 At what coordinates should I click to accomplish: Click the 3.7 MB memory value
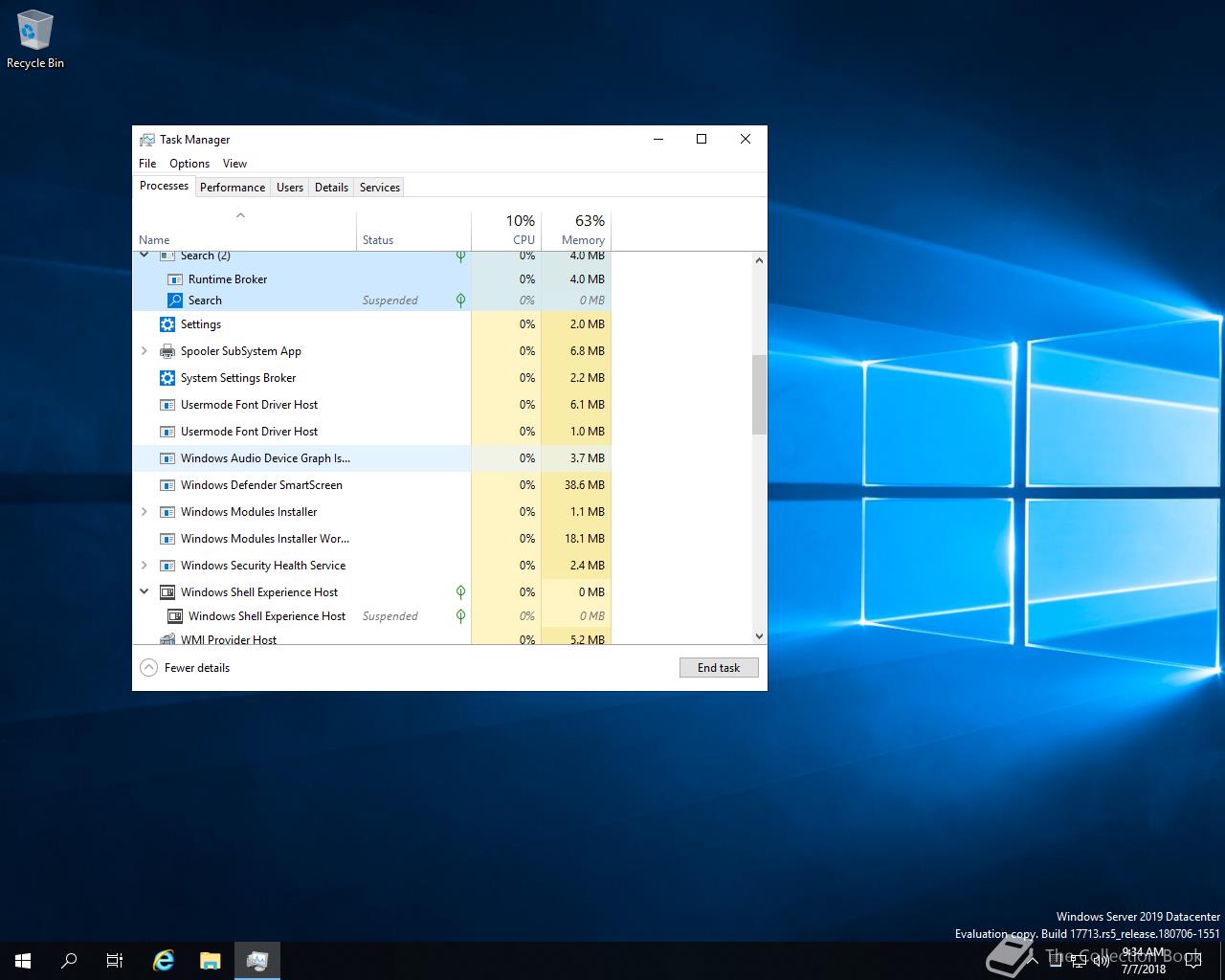pos(588,458)
